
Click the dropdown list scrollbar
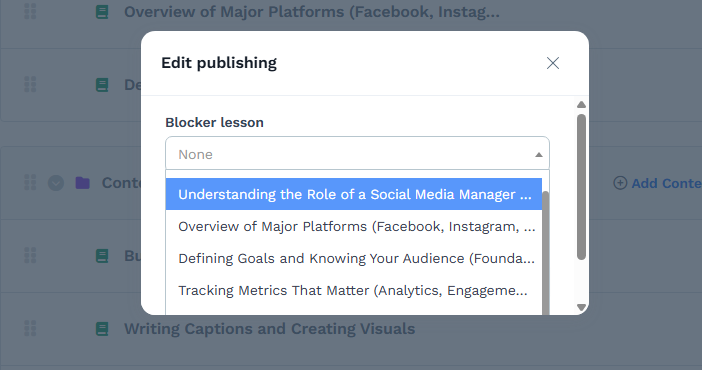point(546,253)
